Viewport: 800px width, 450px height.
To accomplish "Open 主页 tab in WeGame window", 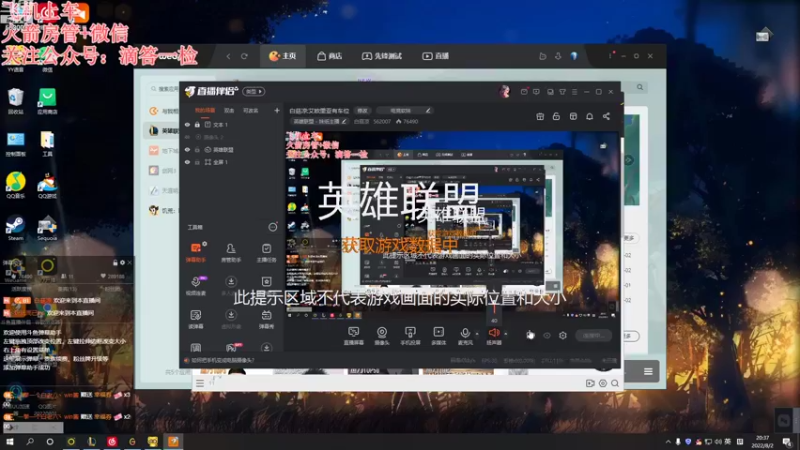I will click(x=283, y=56).
